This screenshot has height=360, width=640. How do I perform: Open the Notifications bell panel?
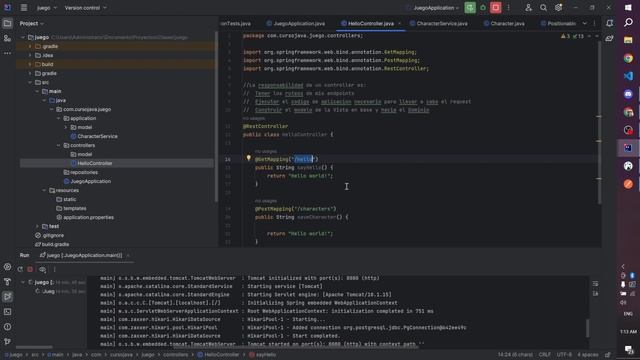point(609,23)
